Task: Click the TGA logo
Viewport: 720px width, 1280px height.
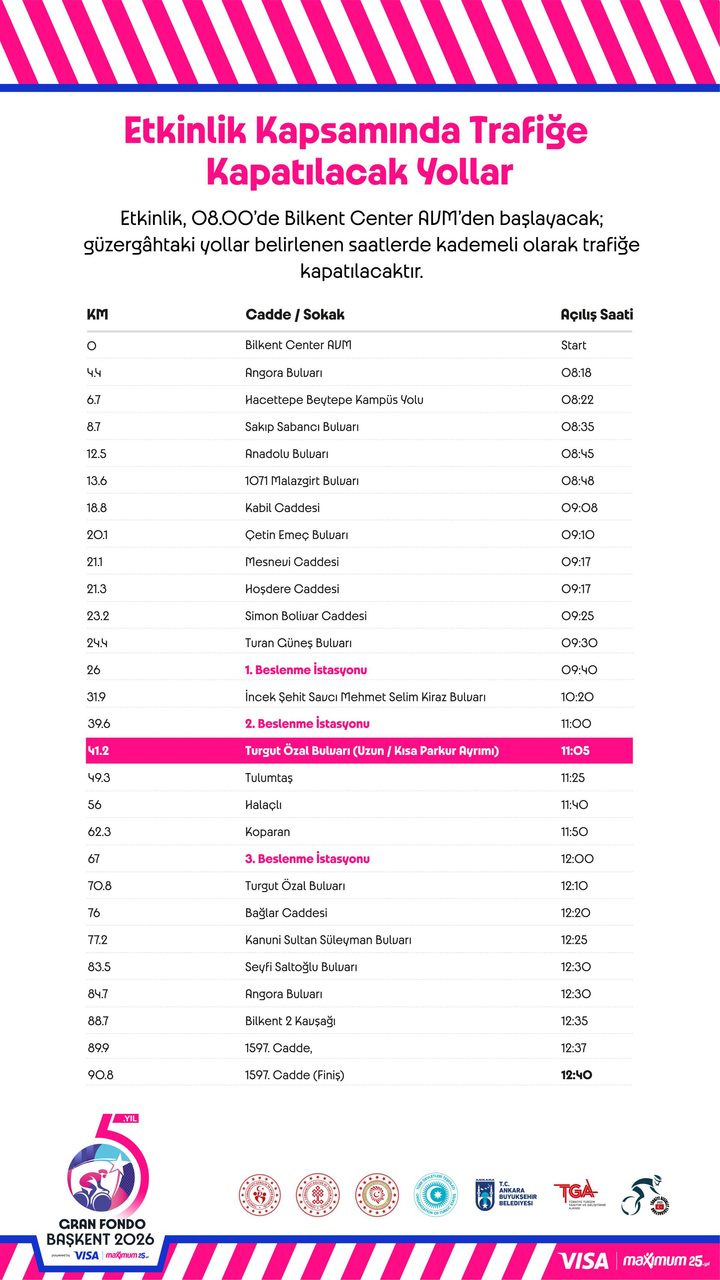Action: tap(580, 1194)
